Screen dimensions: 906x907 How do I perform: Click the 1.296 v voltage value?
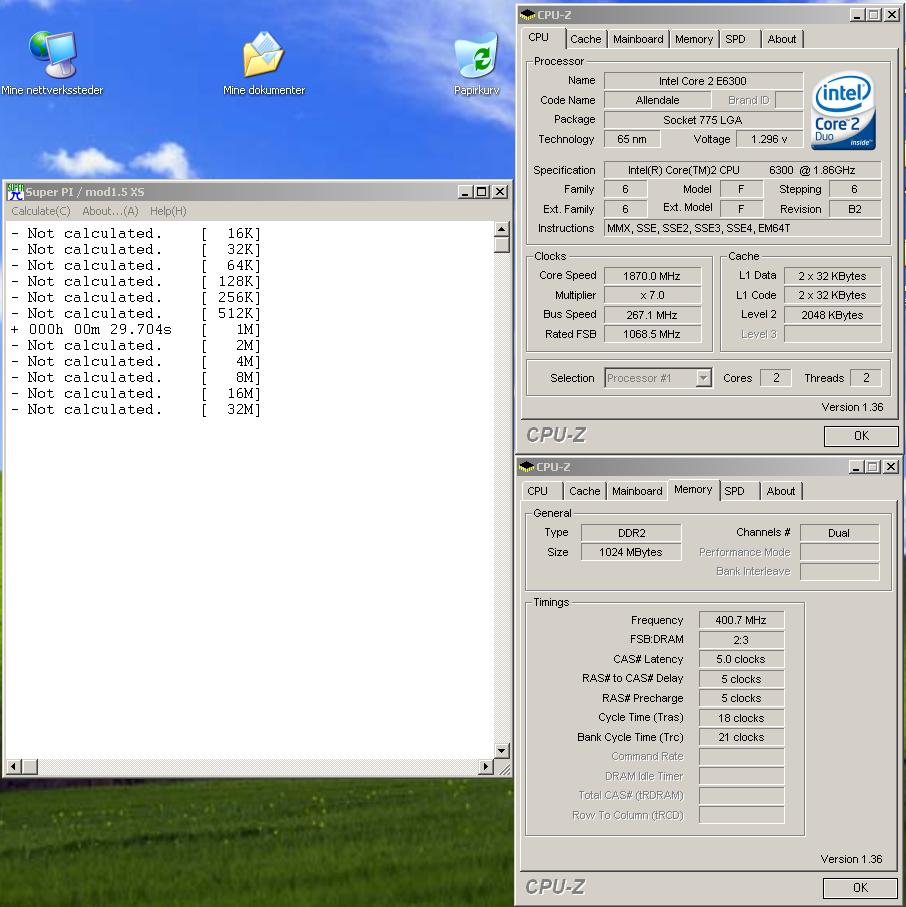pos(769,139)
